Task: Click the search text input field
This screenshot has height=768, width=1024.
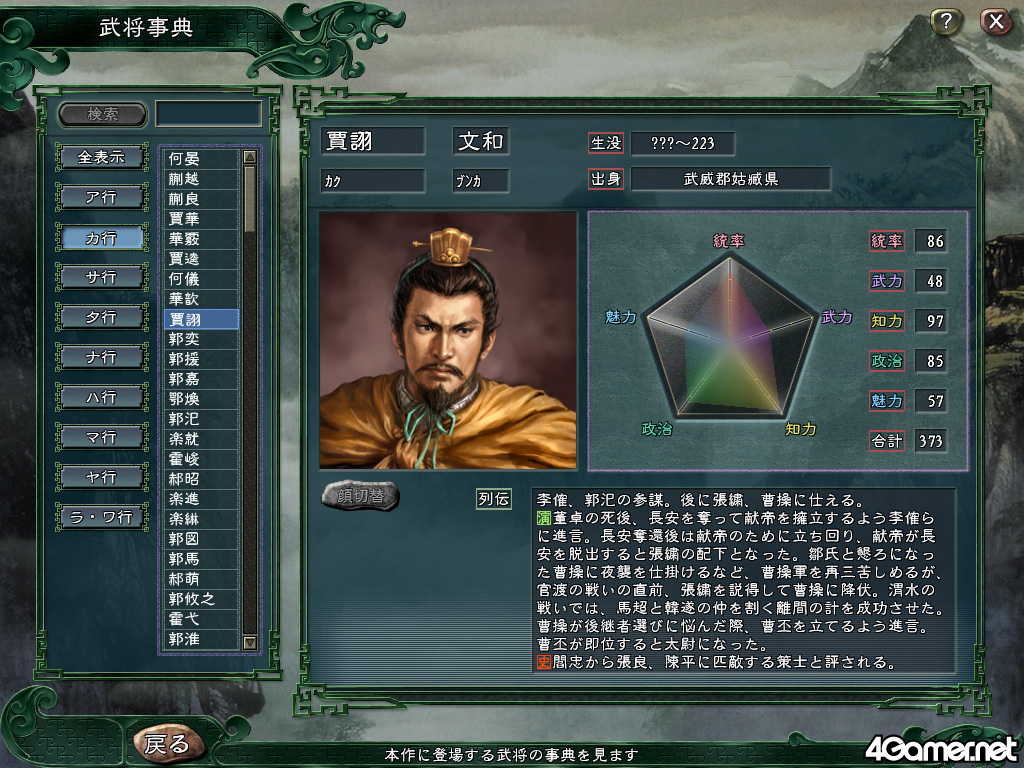Action: pyautogui.click(x=208, y=114)
